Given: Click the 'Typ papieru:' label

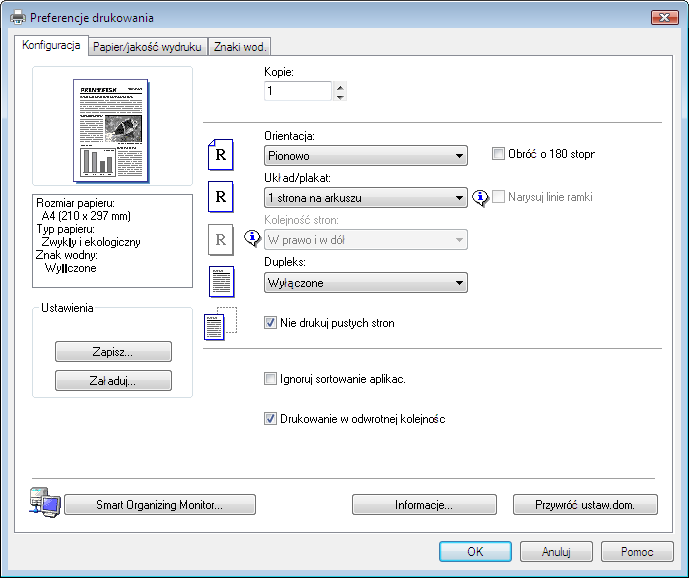Looking at the screenshot, I should click(x=65, y=229).
